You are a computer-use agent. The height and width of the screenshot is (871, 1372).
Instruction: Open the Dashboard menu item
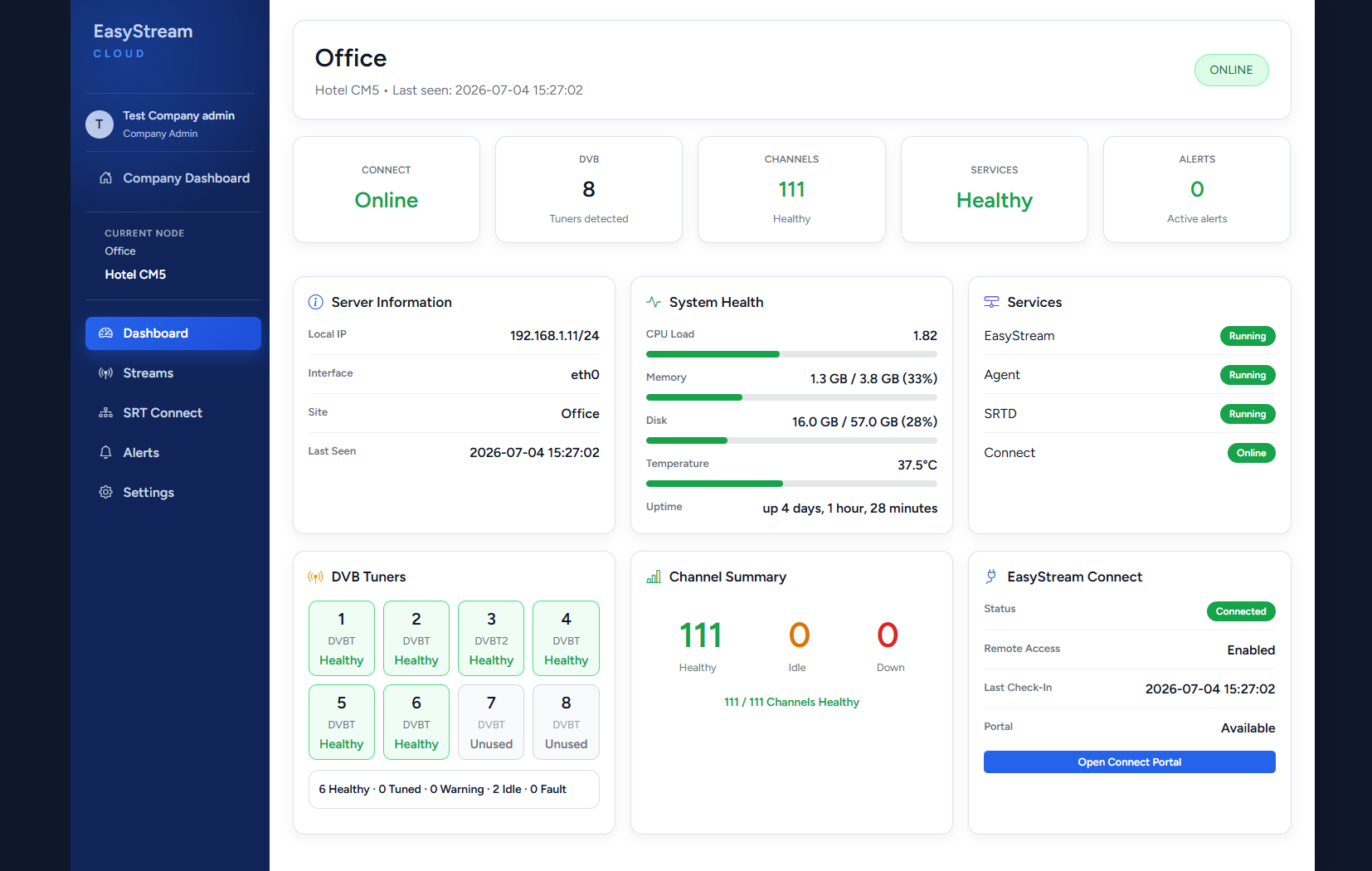pyautogui.click(x=173, y=333)
